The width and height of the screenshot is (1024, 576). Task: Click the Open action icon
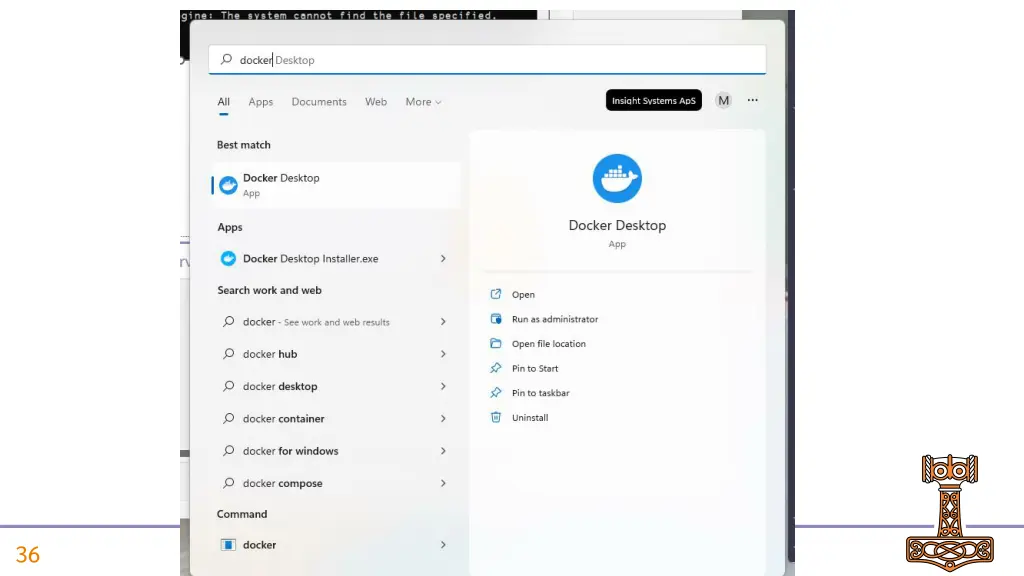click(x=496, y=294)
